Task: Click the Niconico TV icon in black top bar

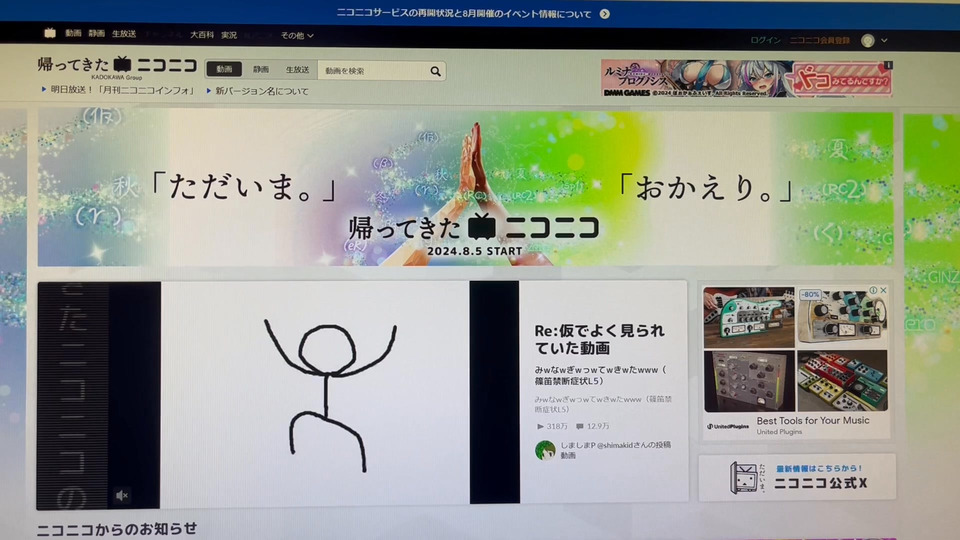Action: [x=50, y=33]
